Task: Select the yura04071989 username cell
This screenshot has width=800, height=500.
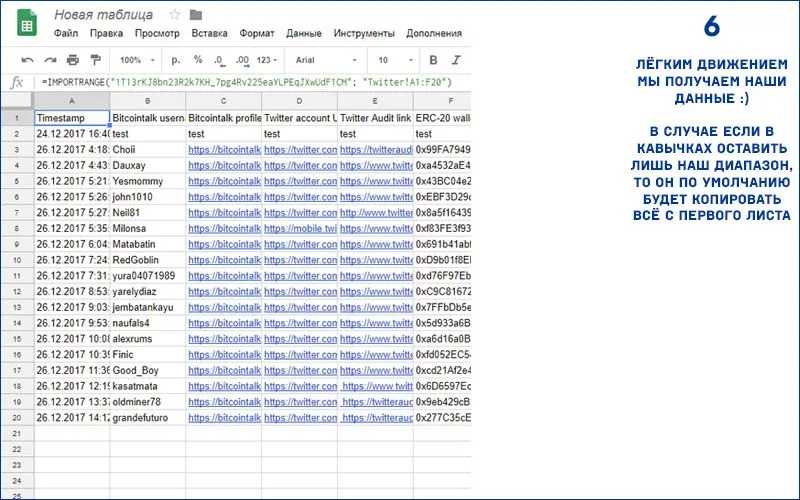Action: click(147, 276)
